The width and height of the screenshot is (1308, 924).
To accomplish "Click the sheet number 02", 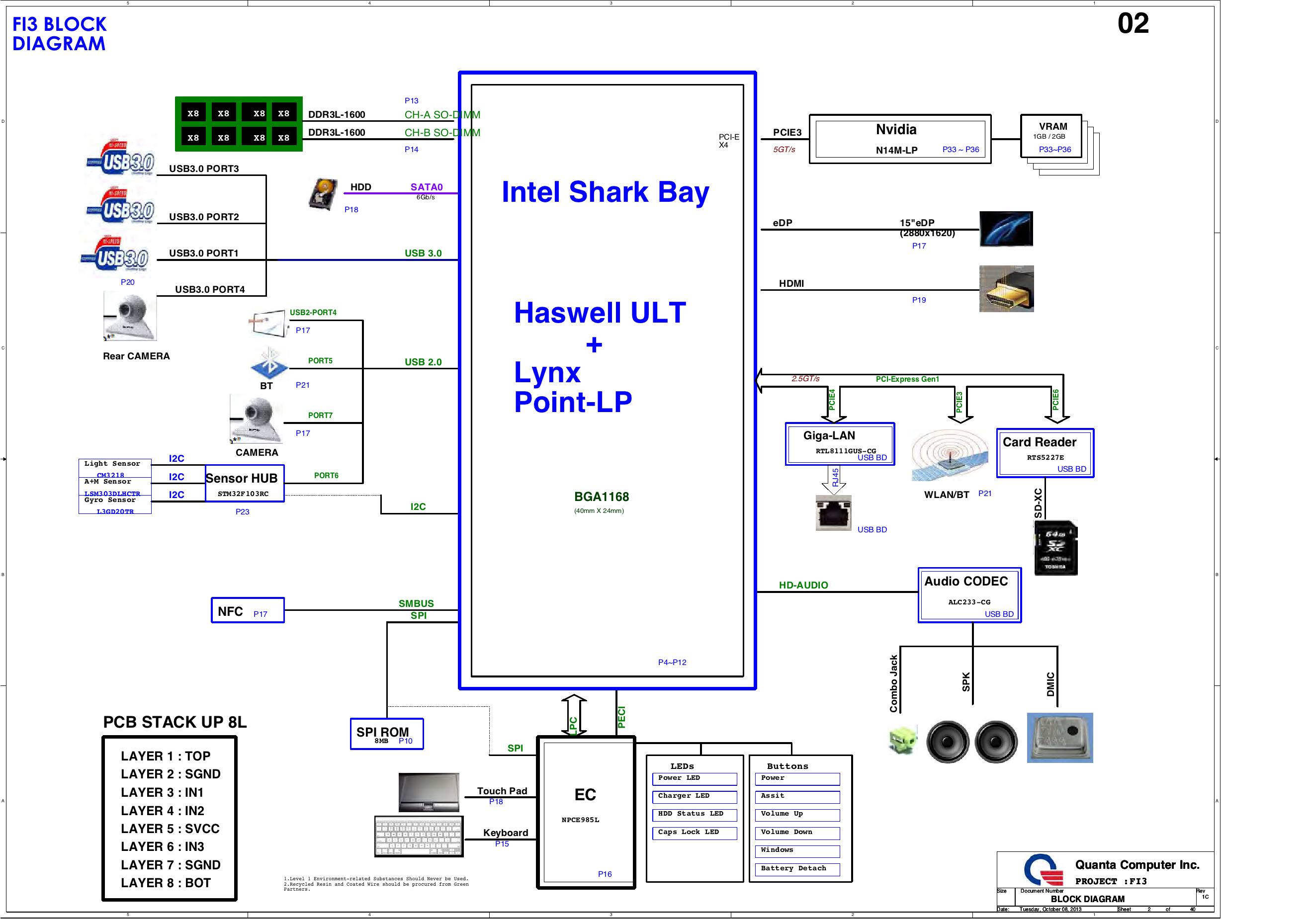I will click(1133, 23).
